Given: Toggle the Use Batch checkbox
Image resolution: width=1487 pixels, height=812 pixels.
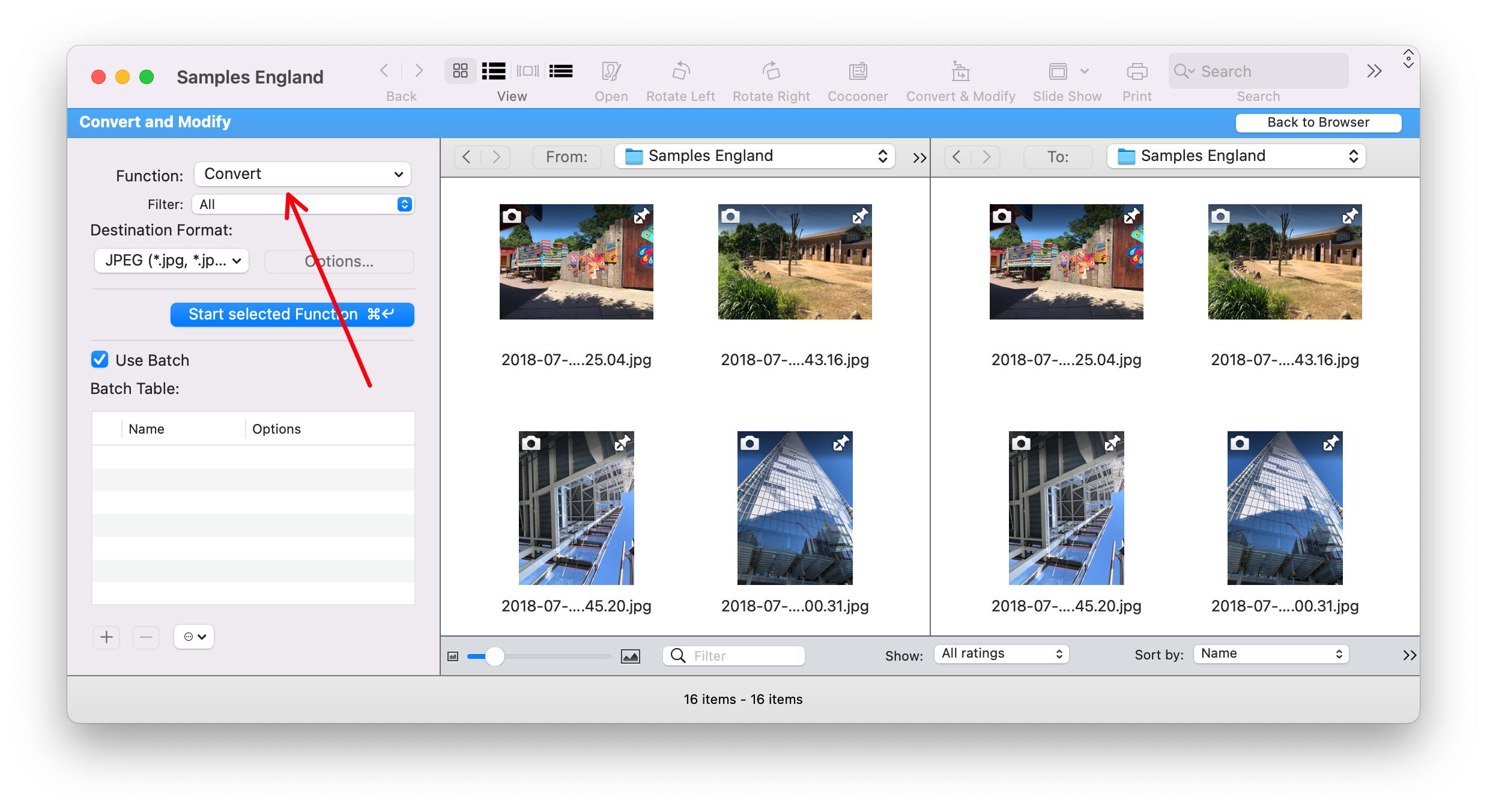Looking at the screenshot, I should click(x=97, y=359).
